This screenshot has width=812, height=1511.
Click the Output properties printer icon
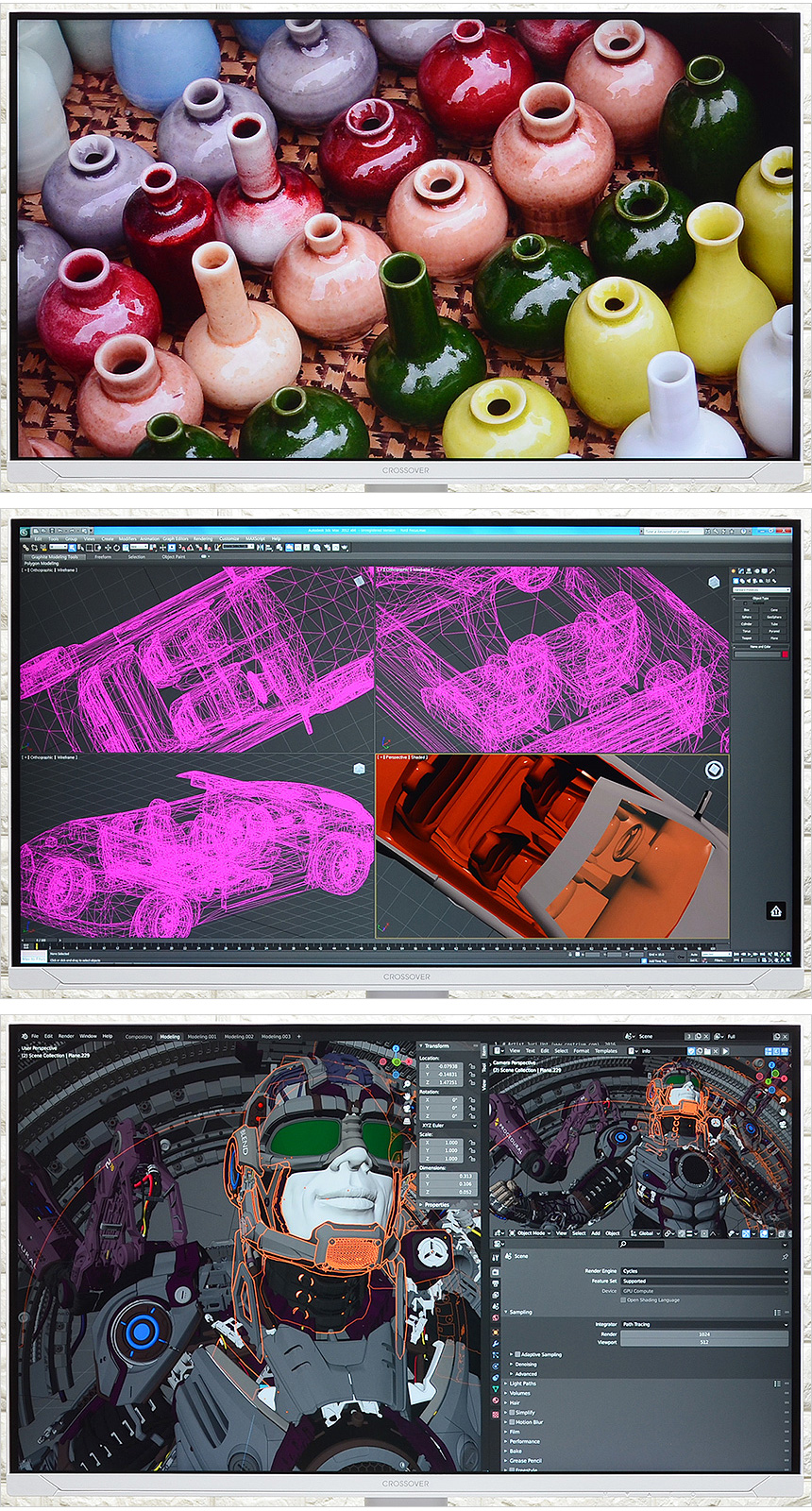(496, 1282)
